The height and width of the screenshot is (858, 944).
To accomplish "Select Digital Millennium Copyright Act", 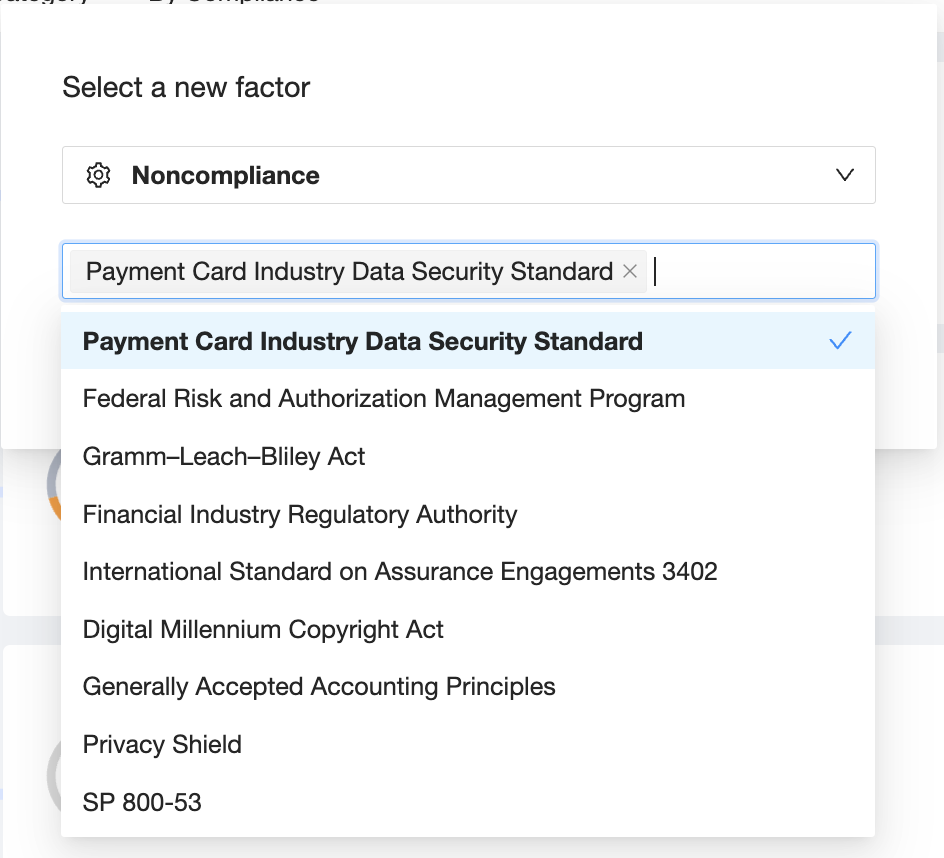I will [x=263, y=630].
